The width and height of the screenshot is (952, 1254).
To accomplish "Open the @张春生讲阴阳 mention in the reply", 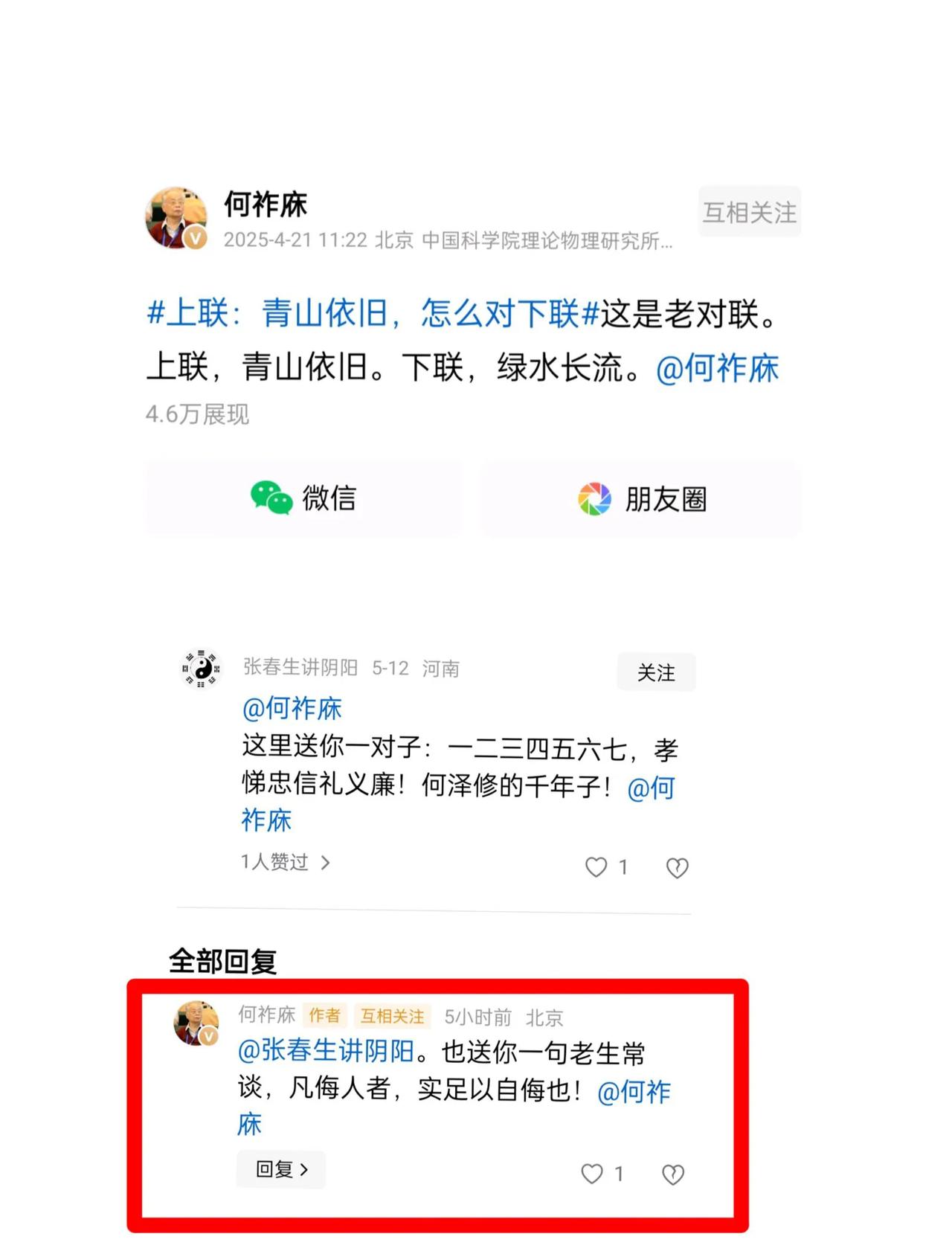I will [x=326, y=1051].
